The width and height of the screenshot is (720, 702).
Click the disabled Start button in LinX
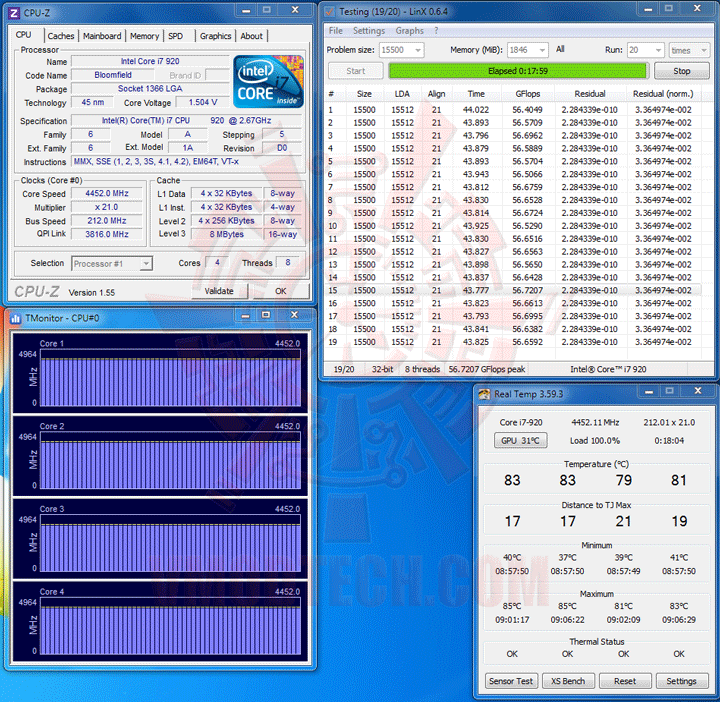(355, 71)
